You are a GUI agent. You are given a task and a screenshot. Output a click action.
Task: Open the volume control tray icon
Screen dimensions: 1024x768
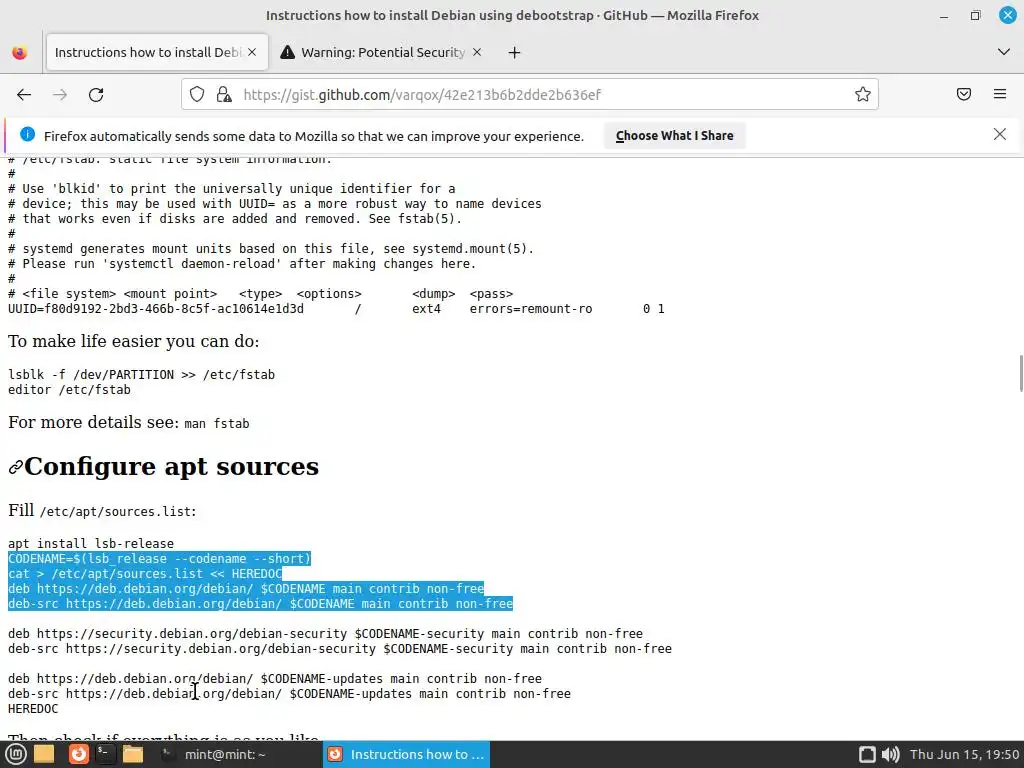pos(890,754)
